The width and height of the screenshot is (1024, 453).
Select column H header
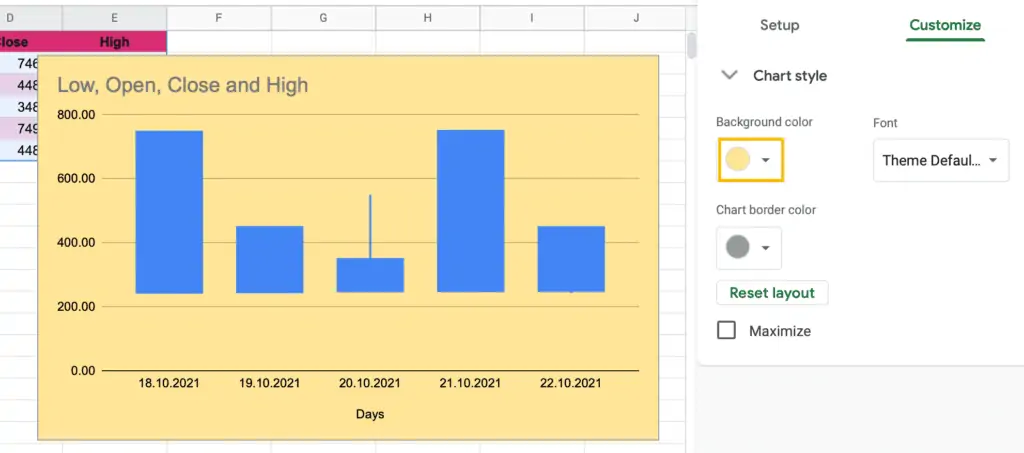point(428,18)
